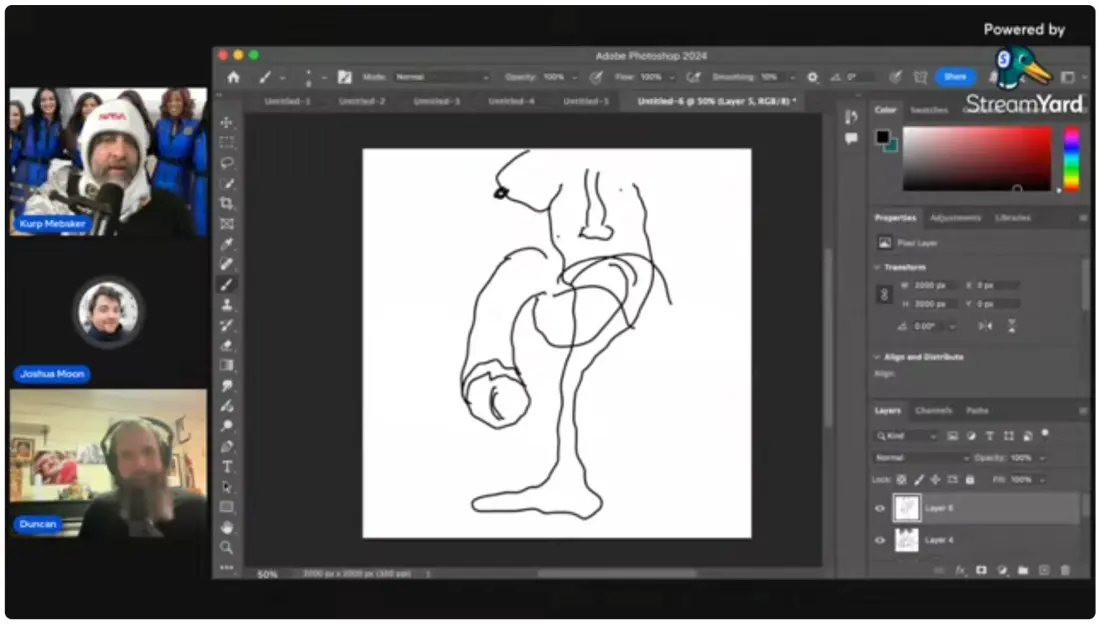Select the Hand tool
The image size is (1099, 624).
pyautogui.click(x=226, y=527)
